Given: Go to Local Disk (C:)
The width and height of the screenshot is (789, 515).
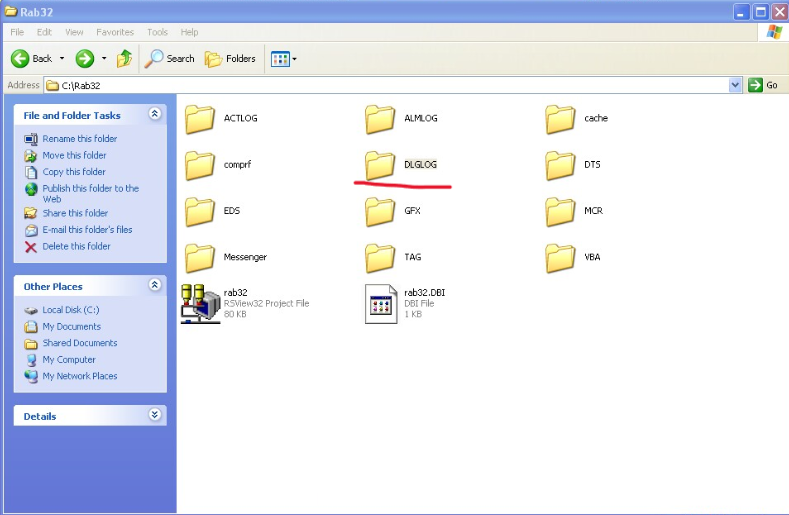Looking at the screenshot, I should pyautogui.click(x=70, y=310).
